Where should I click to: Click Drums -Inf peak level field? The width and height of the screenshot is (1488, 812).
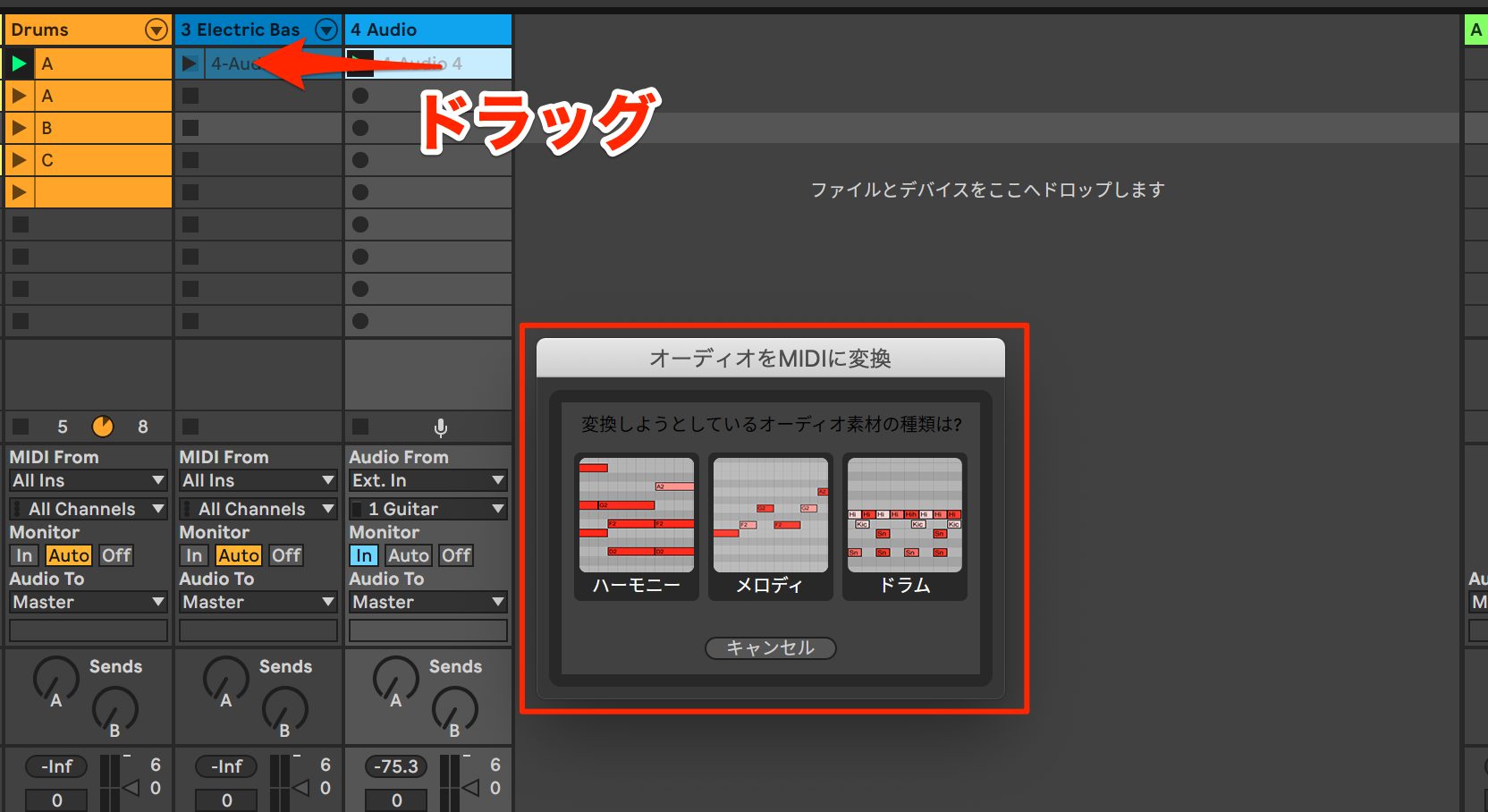coord(56,766)
